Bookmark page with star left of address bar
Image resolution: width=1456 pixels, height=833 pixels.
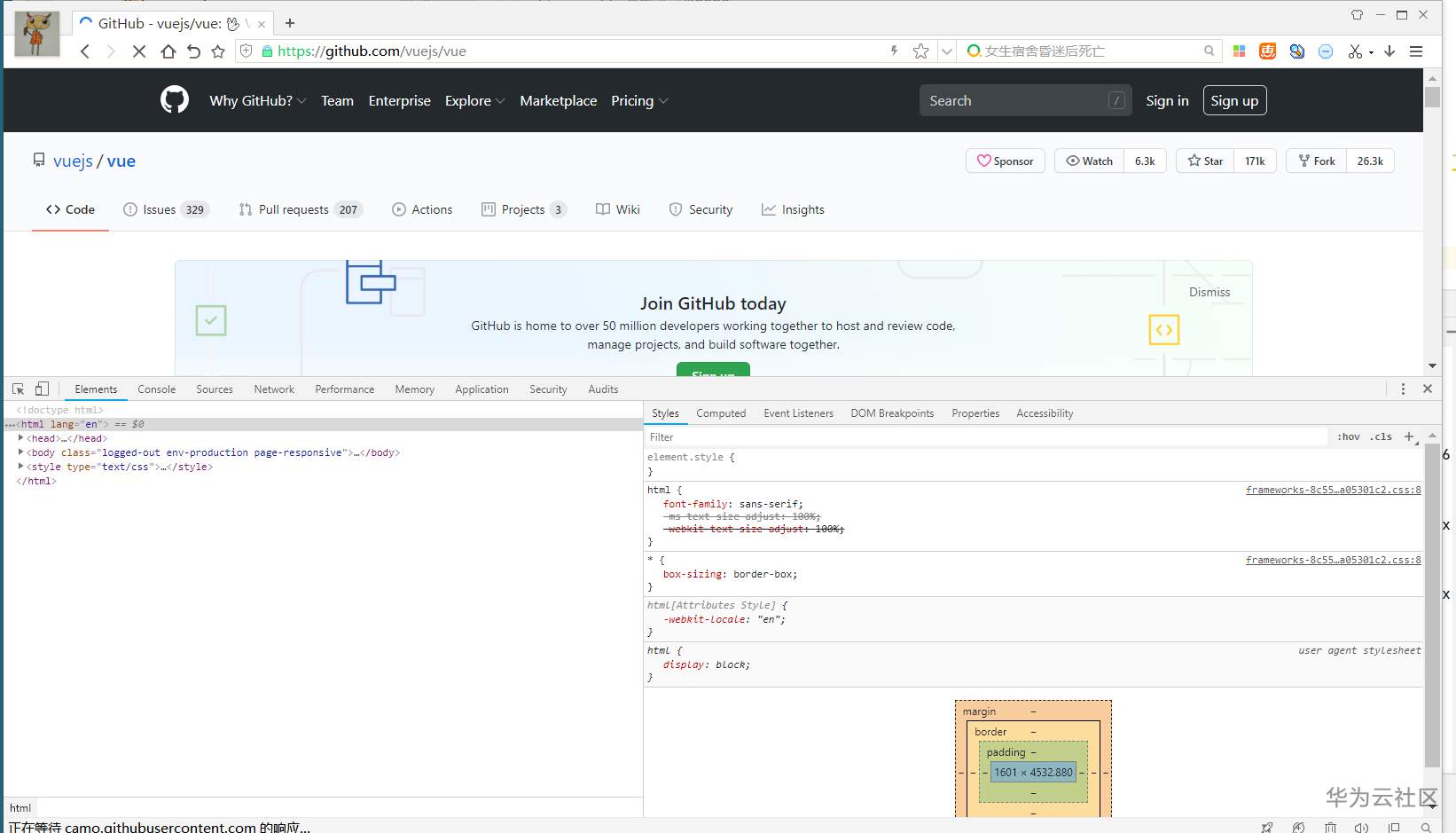(x=218, y=51)
